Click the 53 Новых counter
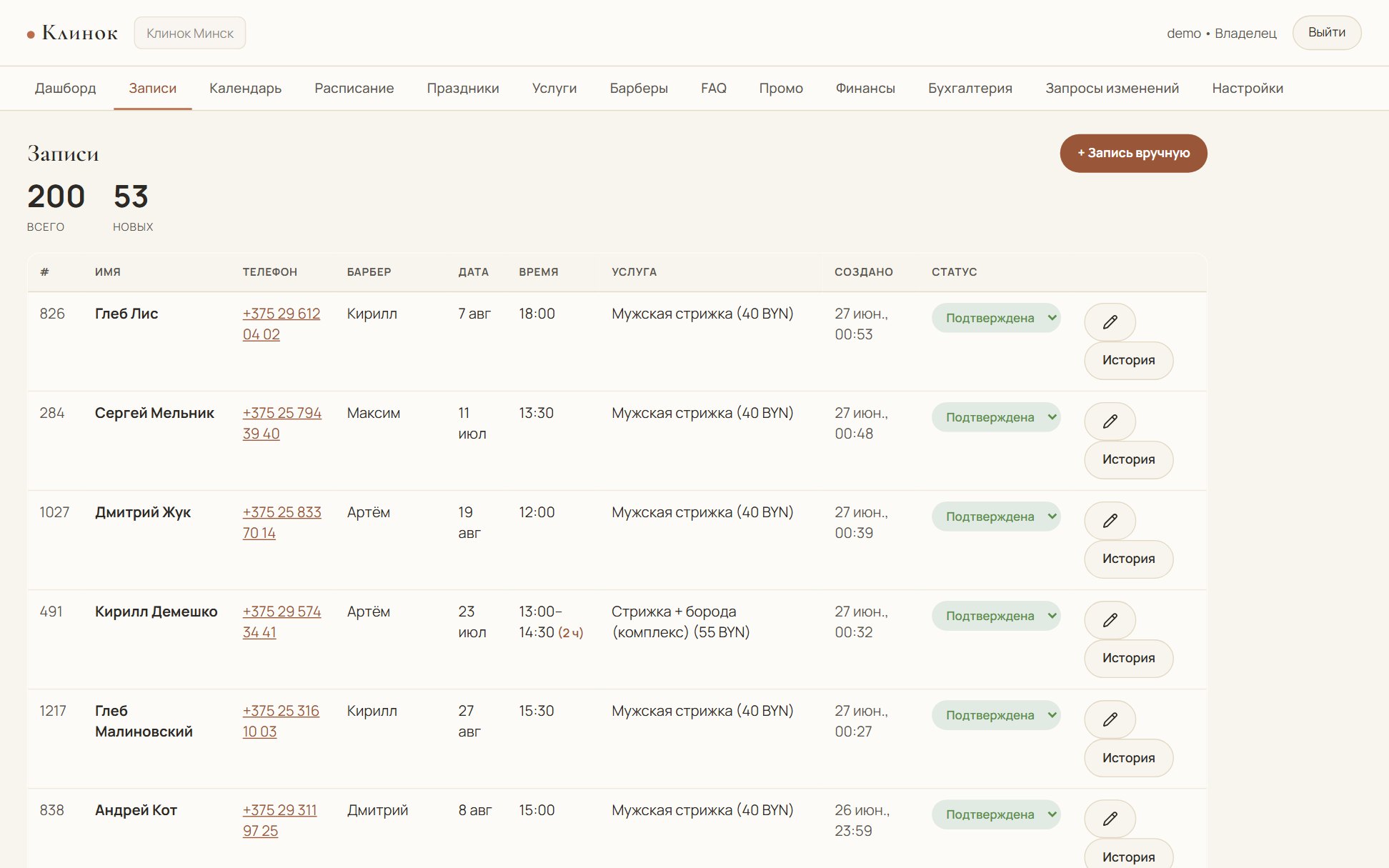The width and height of the screenshot is (1389, 868). (133, 206)
